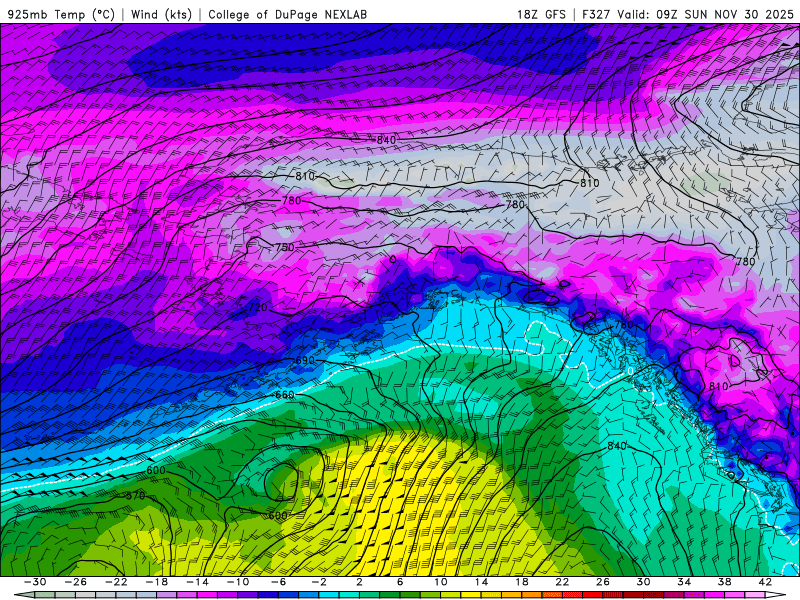
Task: Click the 26 value on temperature scale
Action: (x=603, y=582)
